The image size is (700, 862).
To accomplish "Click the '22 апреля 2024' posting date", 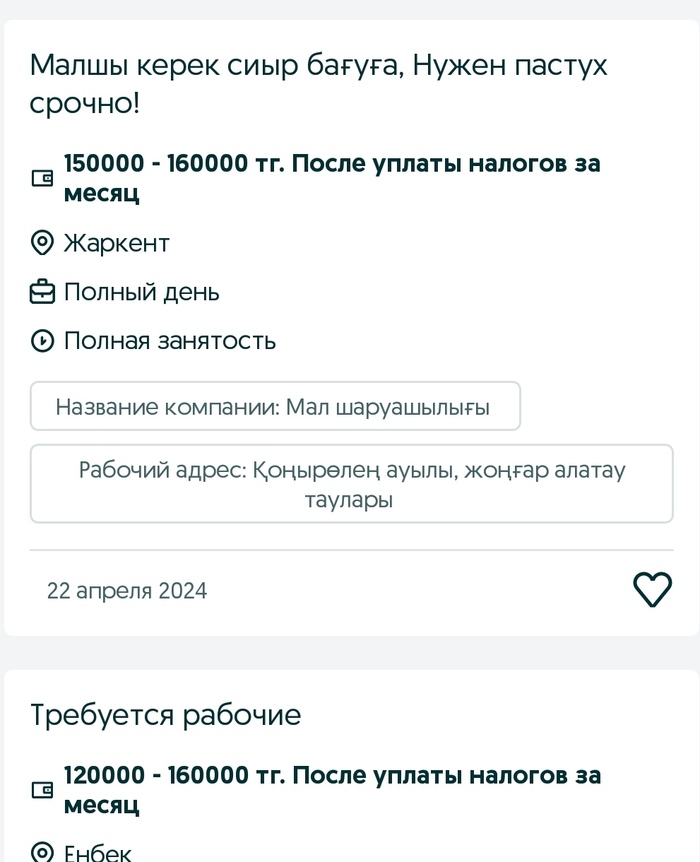I will coord(127,590).
